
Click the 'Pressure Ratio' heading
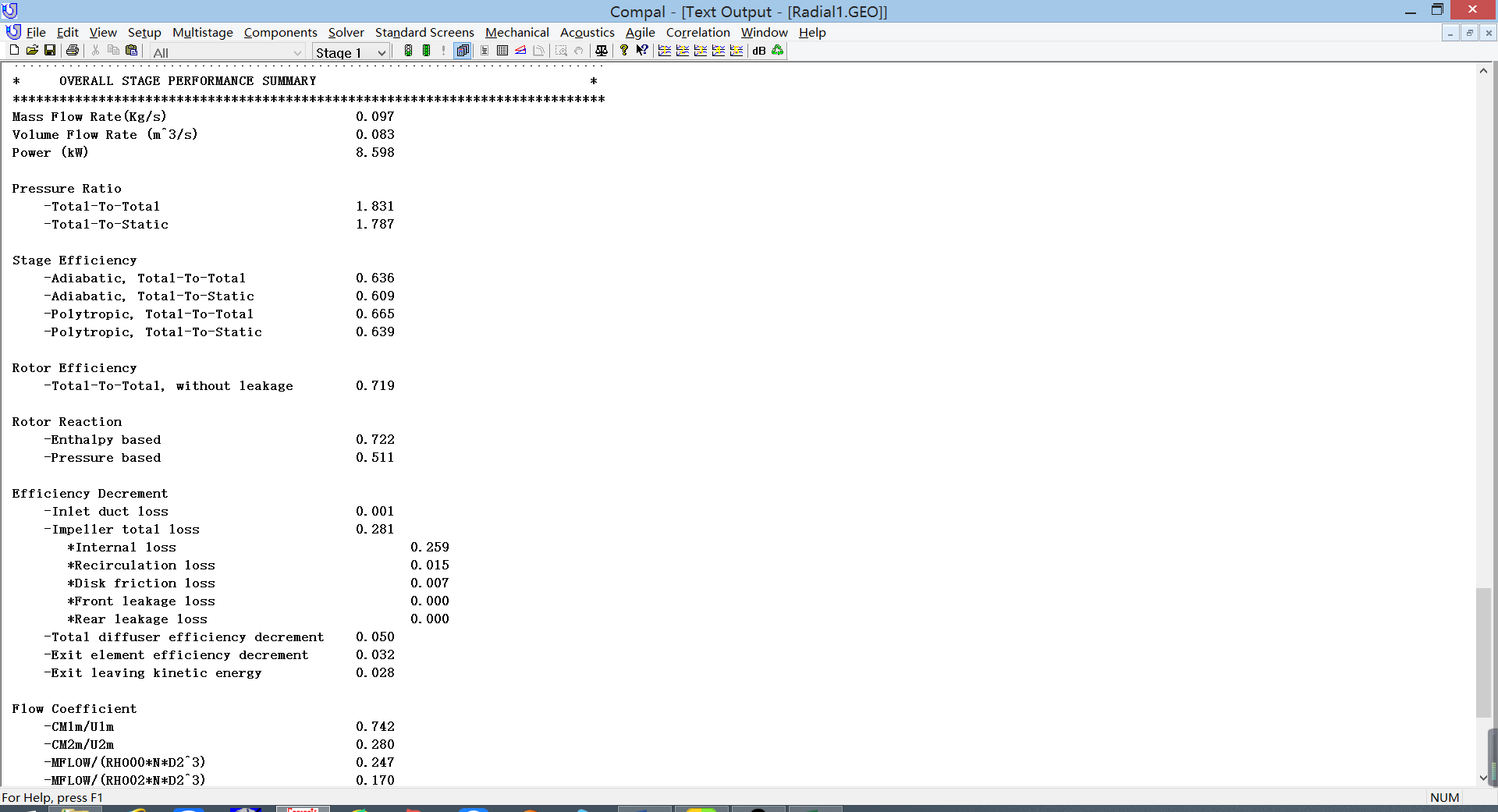coord(67,189)
